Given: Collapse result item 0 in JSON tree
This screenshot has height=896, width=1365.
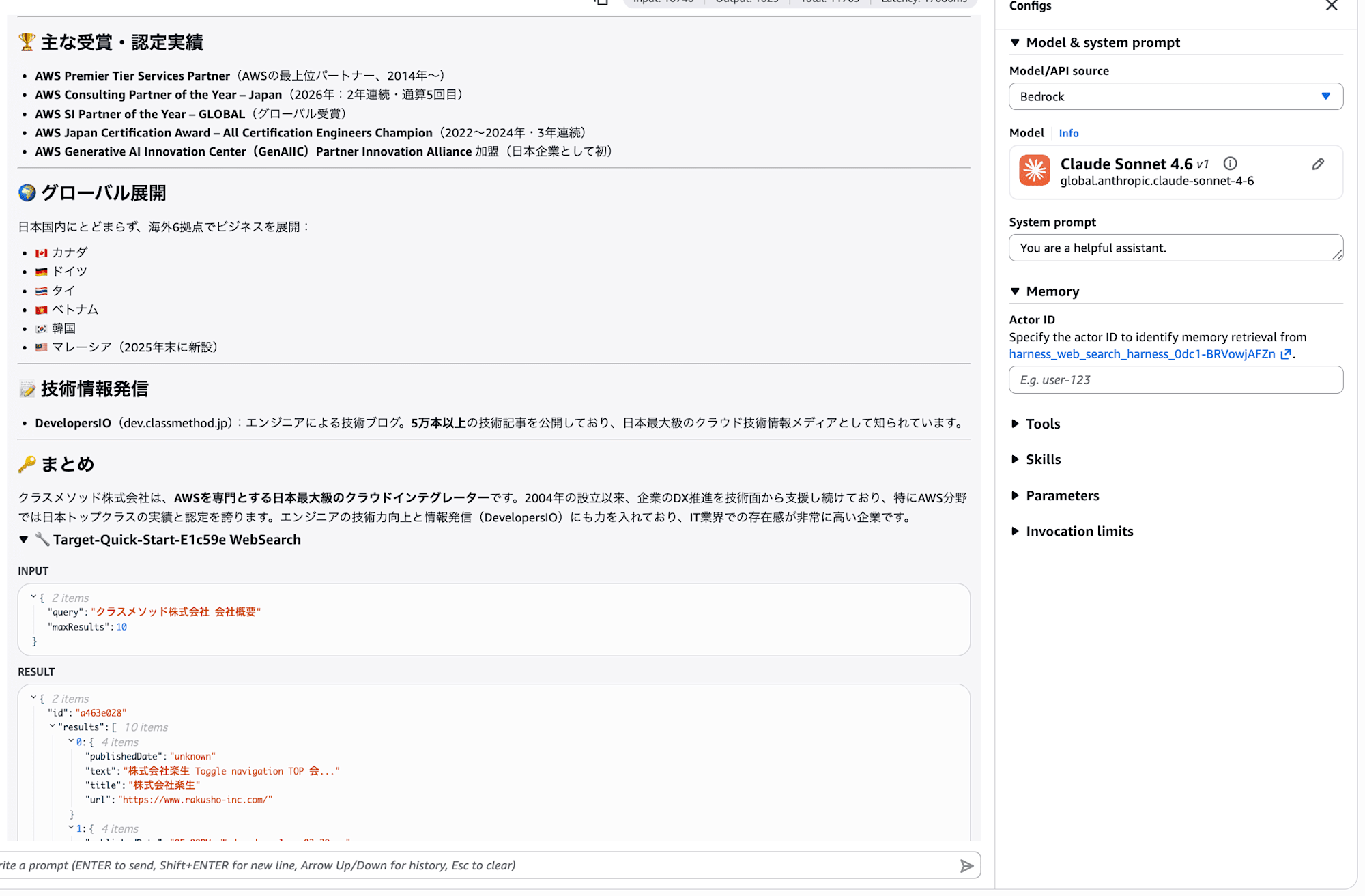Looking at the screenshot, I should pos(71,741).
